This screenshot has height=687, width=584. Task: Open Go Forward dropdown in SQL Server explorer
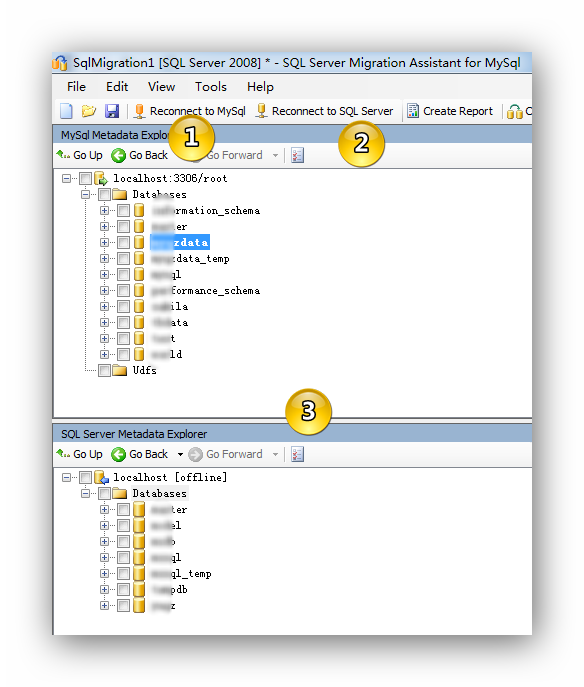tap(275, 455)
